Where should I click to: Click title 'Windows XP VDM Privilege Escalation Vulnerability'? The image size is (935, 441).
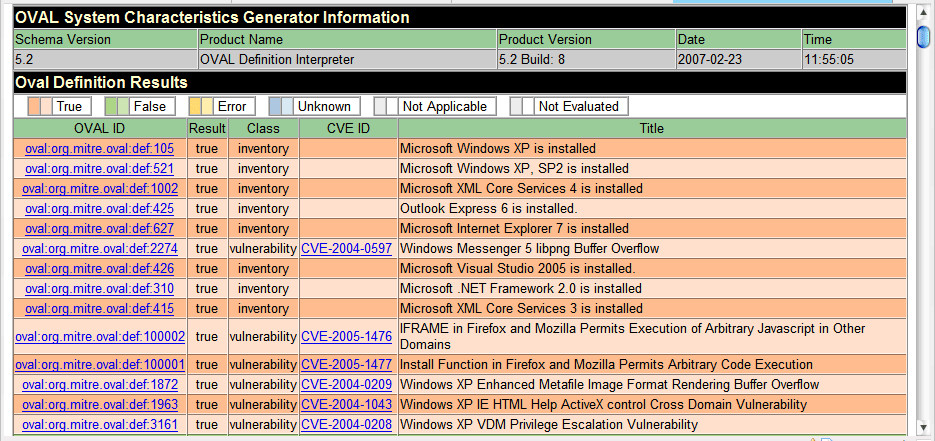point(549,425)
